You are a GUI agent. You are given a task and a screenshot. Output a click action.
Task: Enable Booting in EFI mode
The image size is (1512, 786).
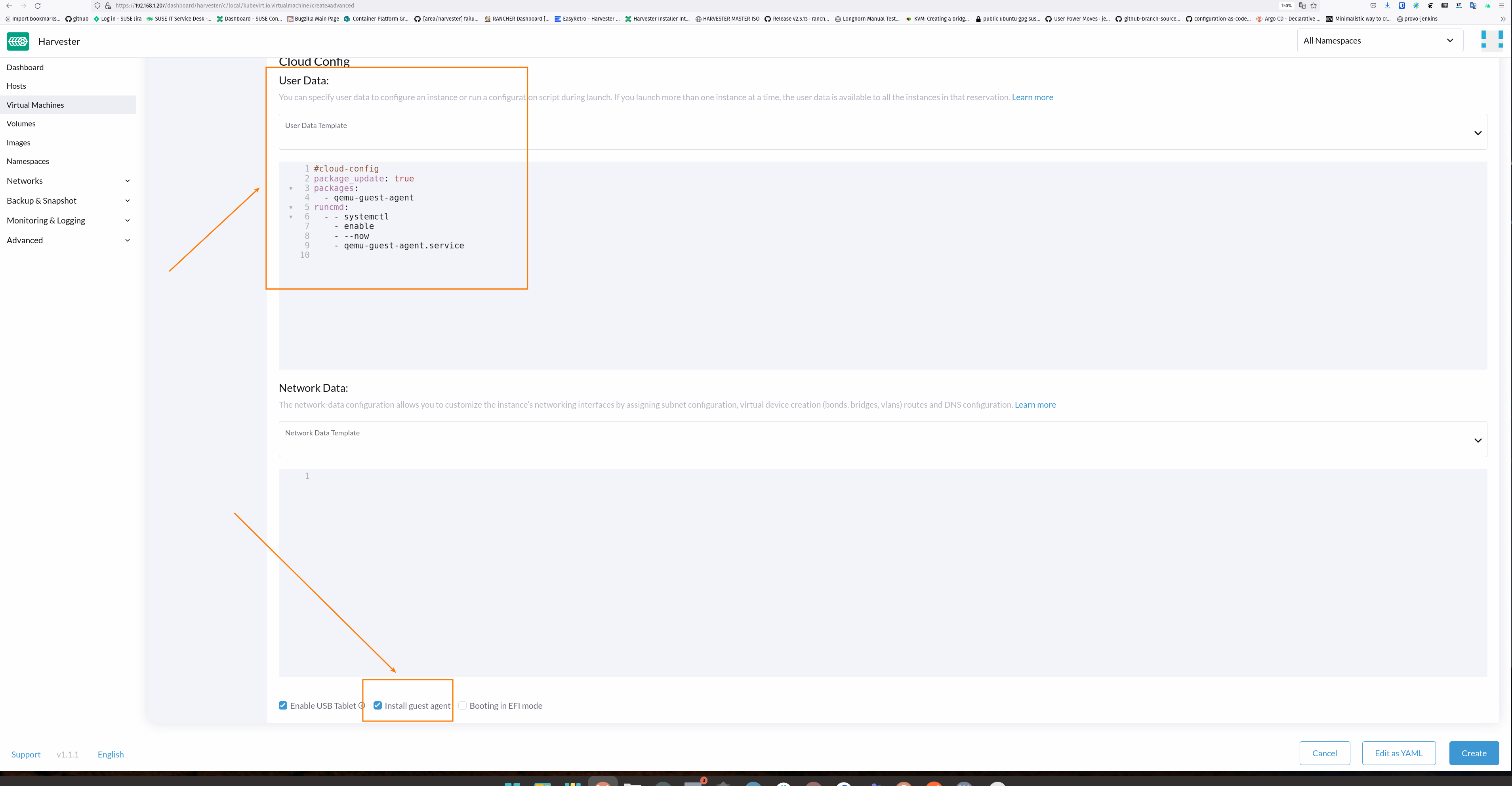463,705
